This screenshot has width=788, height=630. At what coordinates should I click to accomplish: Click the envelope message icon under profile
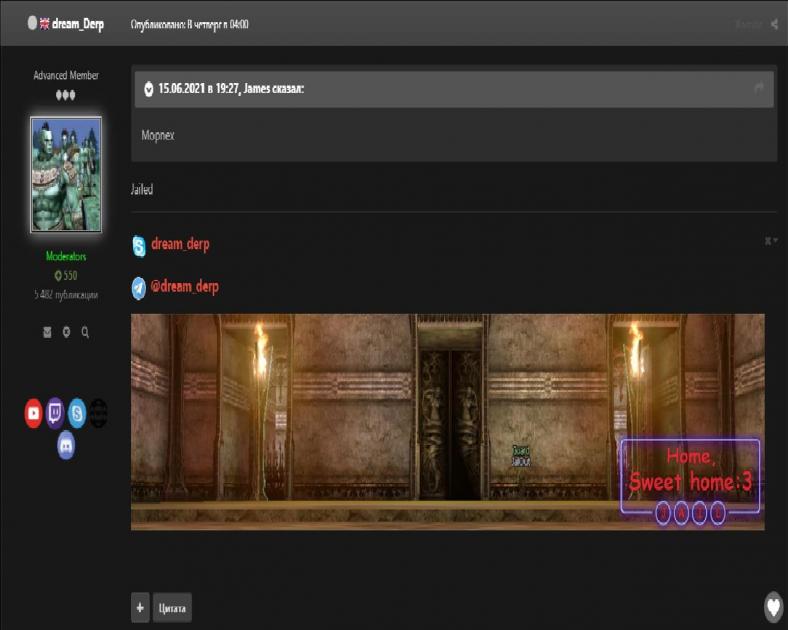(x=47, y=332)
